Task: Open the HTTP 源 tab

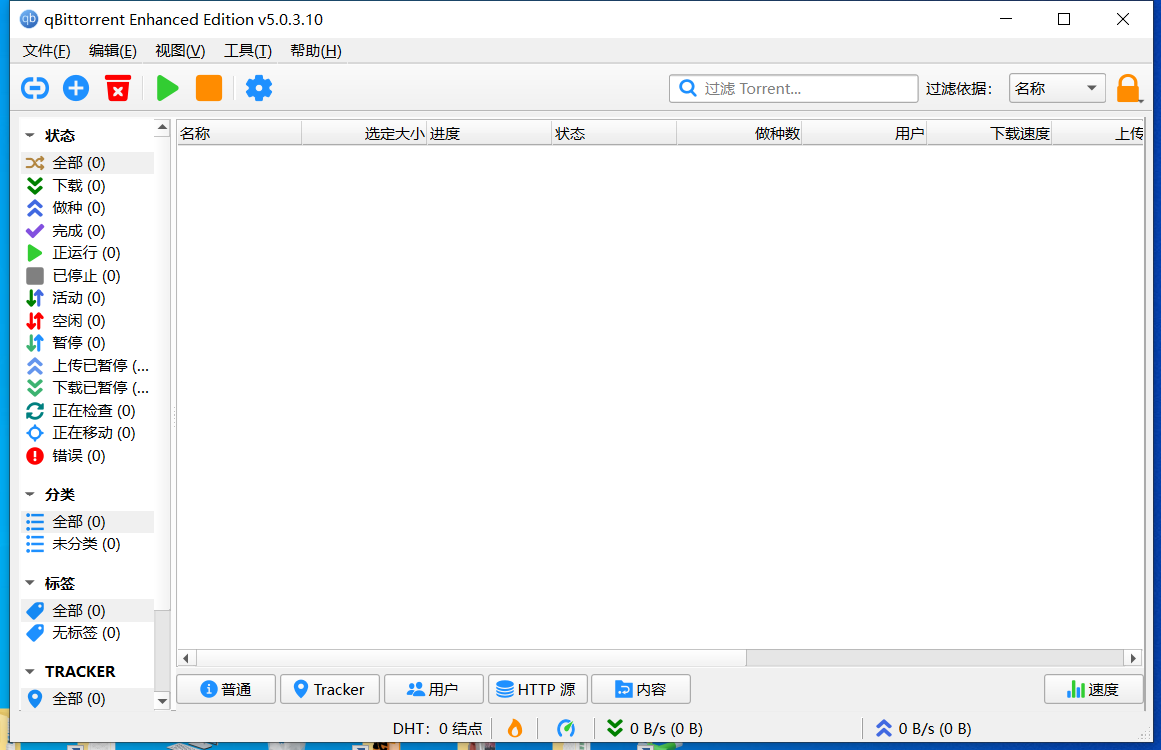Action: pyautogui.click(x=537, y=689)
